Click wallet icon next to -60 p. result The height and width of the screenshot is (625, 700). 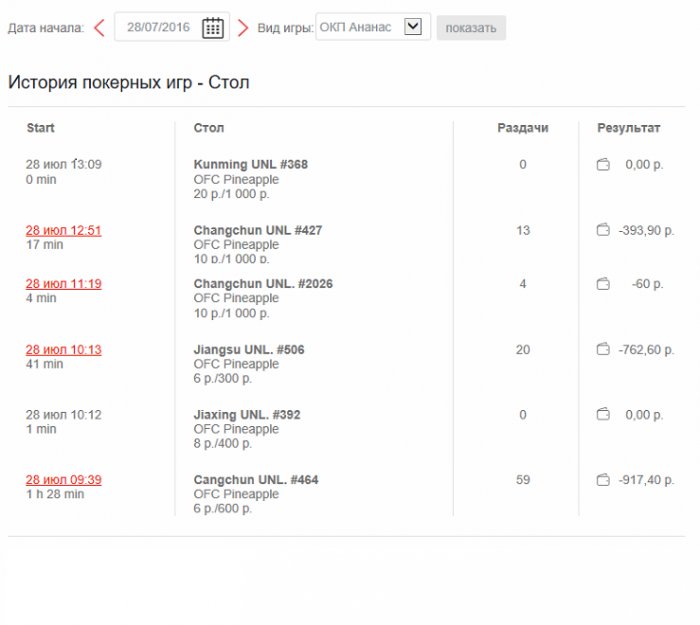coord(603,284)
